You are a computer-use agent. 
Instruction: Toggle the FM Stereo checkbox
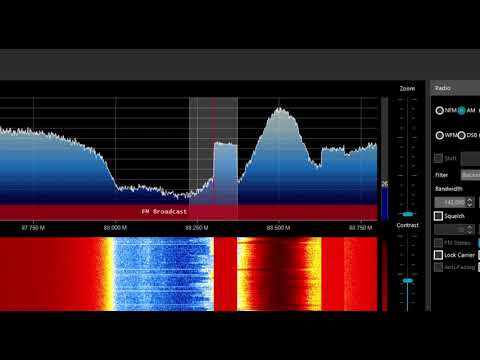coord(438,243)
